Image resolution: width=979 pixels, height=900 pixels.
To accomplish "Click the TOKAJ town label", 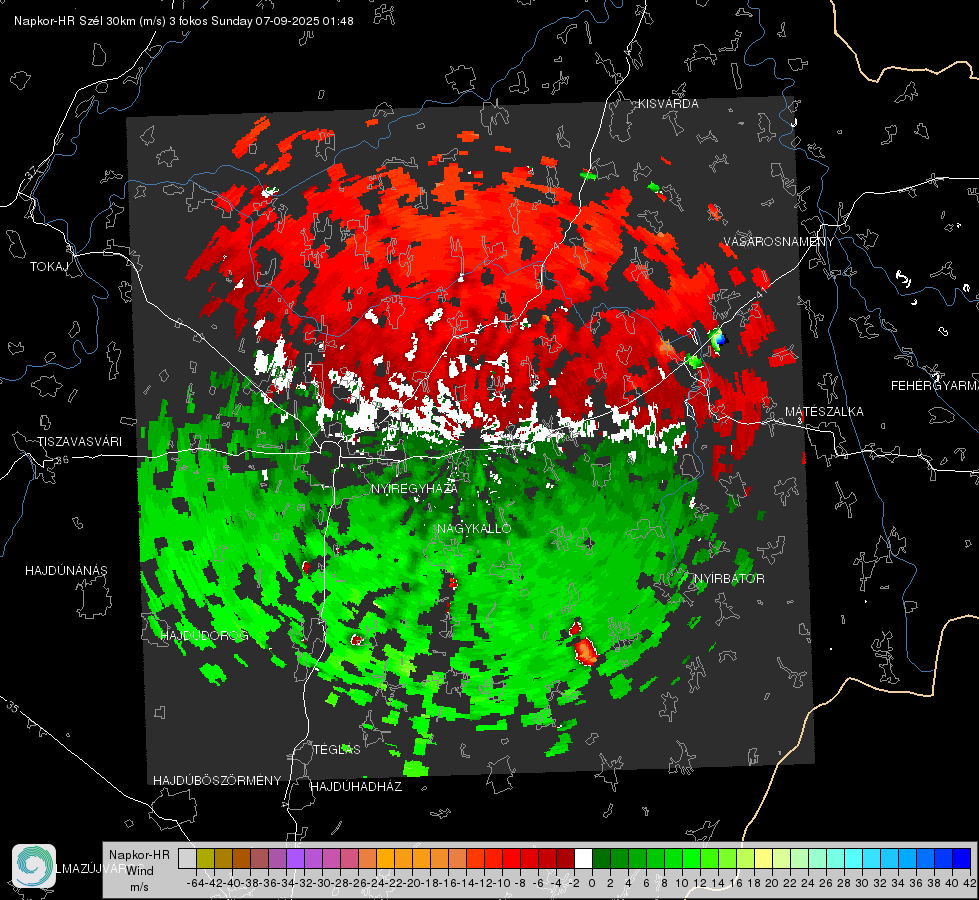I will 49,267.
